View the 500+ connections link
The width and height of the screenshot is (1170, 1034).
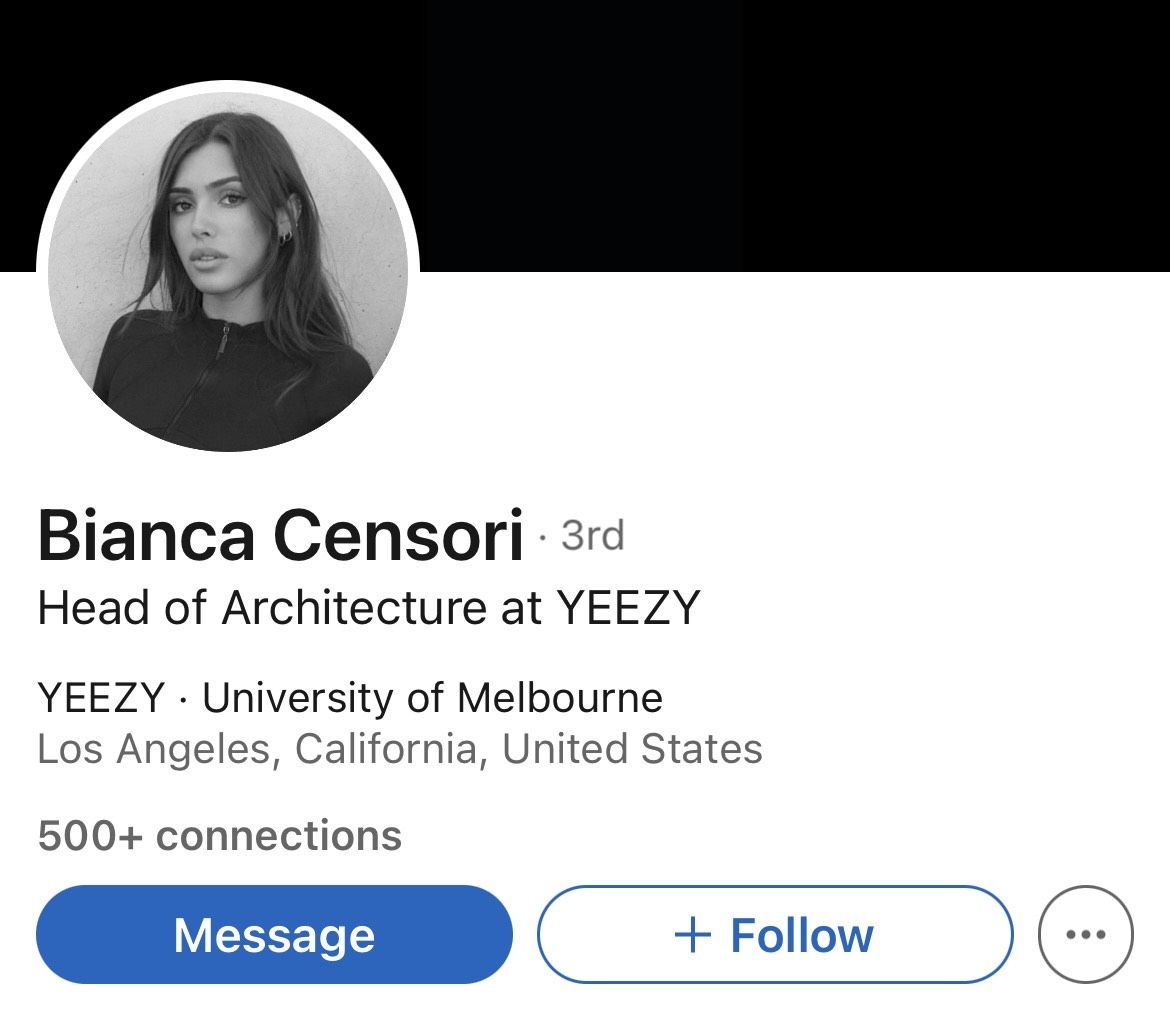tap(219, 836)
